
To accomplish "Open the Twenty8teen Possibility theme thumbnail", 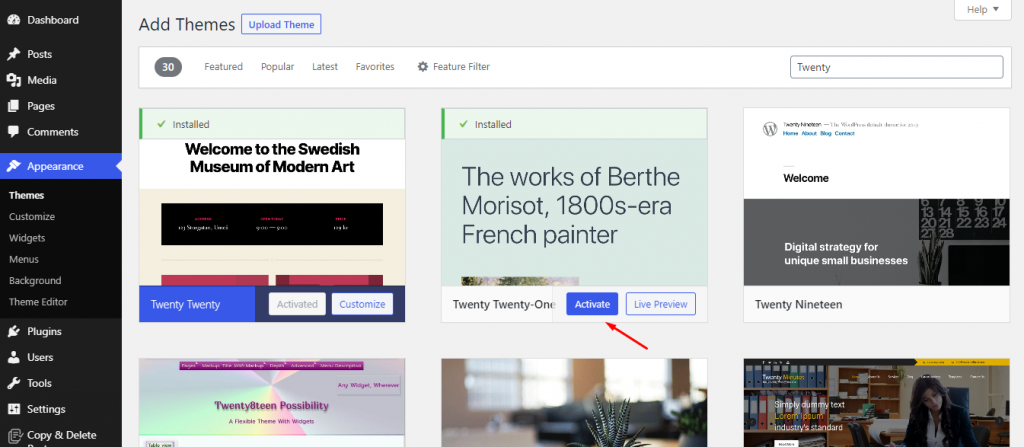I will [272, 403].
